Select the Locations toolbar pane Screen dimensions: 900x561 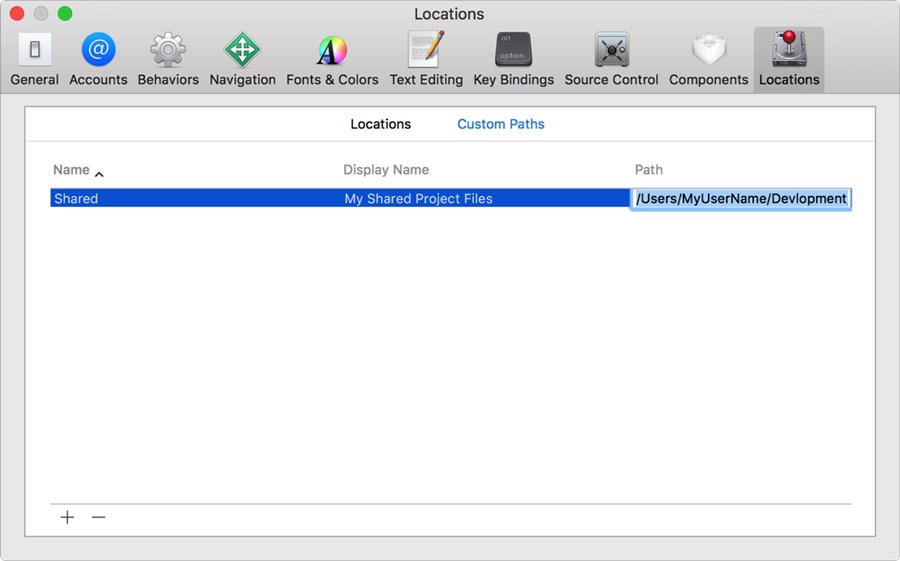789,59
